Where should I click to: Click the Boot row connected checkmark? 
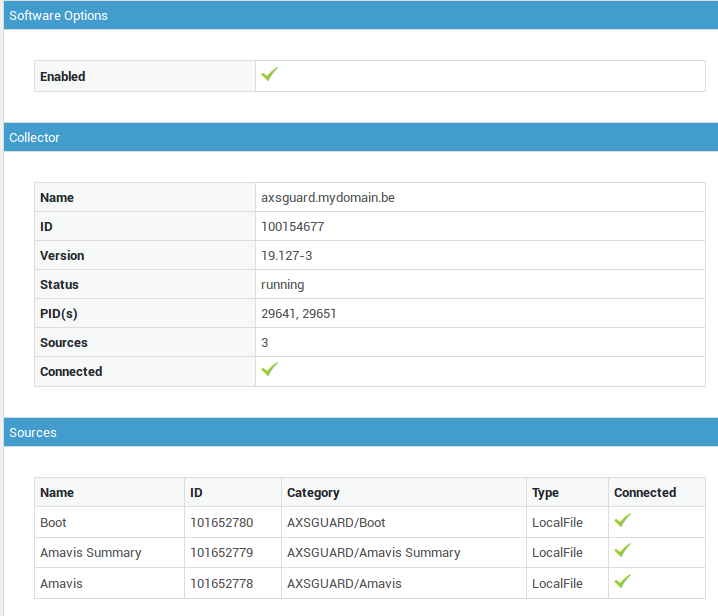pos(623,520)
